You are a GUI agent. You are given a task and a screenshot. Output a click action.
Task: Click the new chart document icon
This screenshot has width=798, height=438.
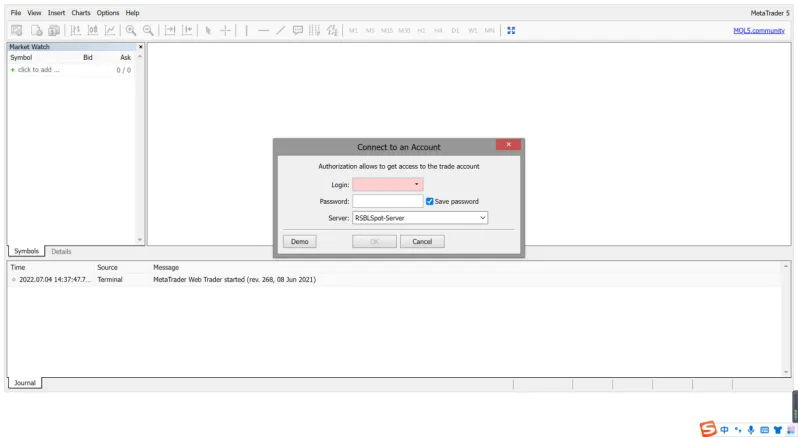[x=36, y=31]
